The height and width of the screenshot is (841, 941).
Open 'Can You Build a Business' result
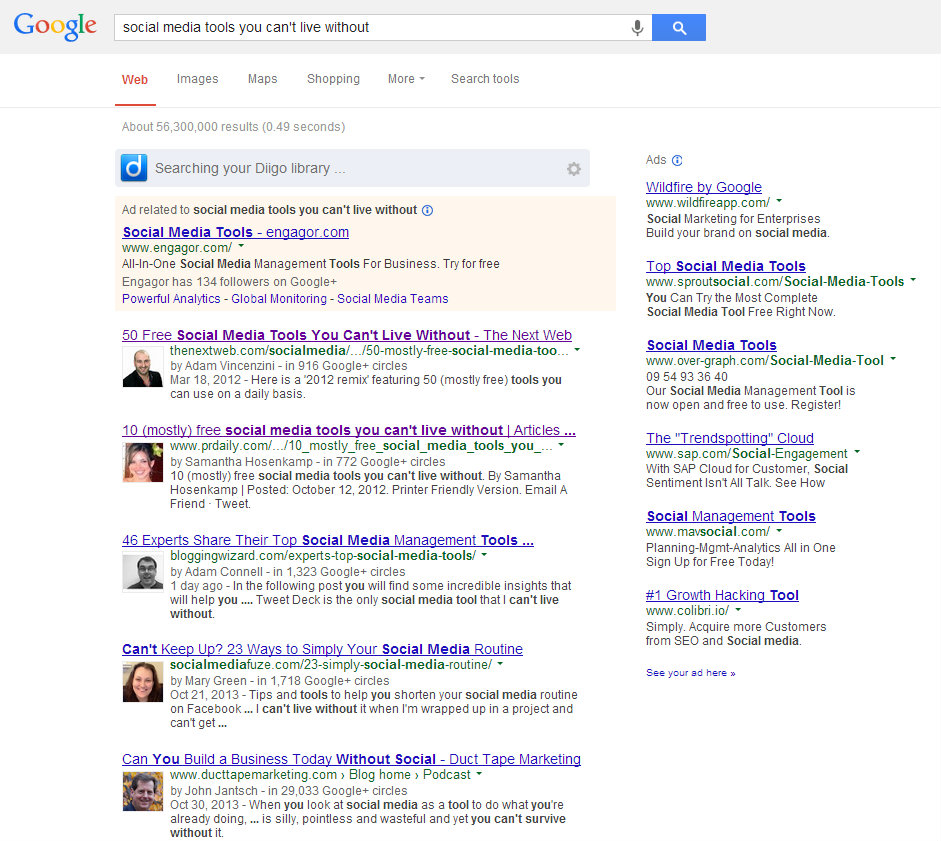(x=351, y=759)
